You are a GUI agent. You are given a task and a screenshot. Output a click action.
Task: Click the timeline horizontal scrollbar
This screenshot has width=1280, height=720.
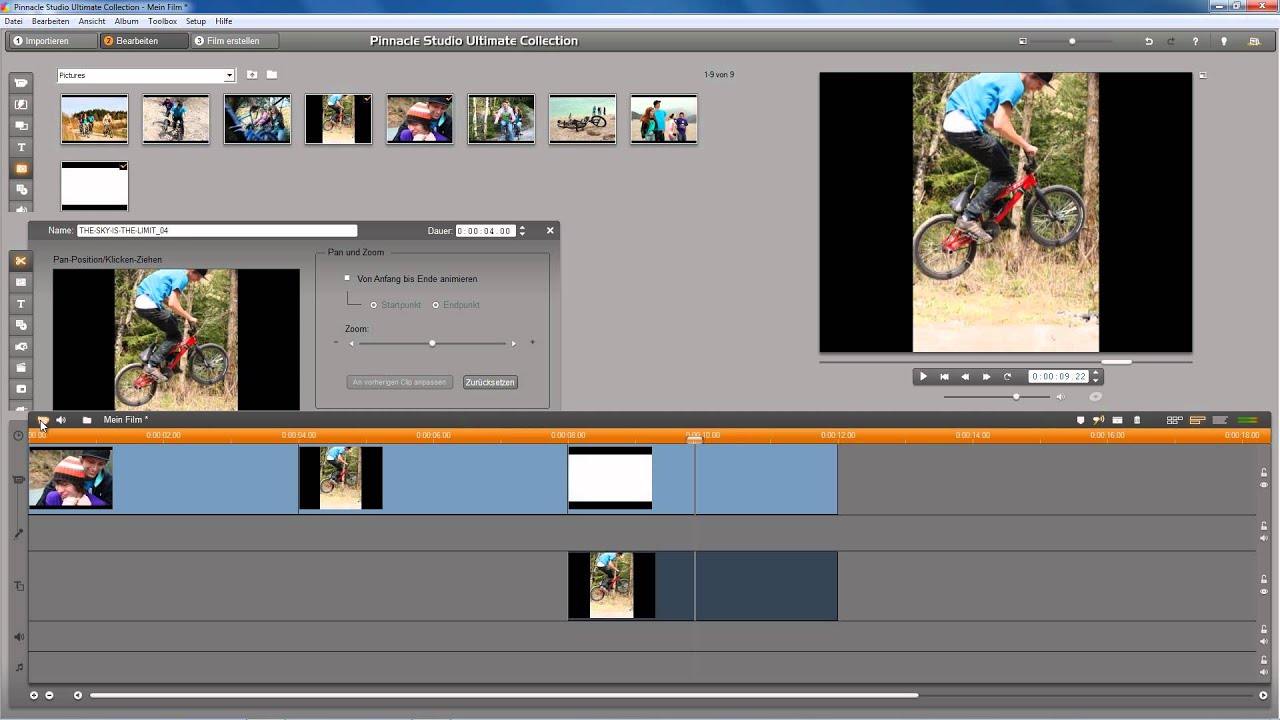[504, 695]
